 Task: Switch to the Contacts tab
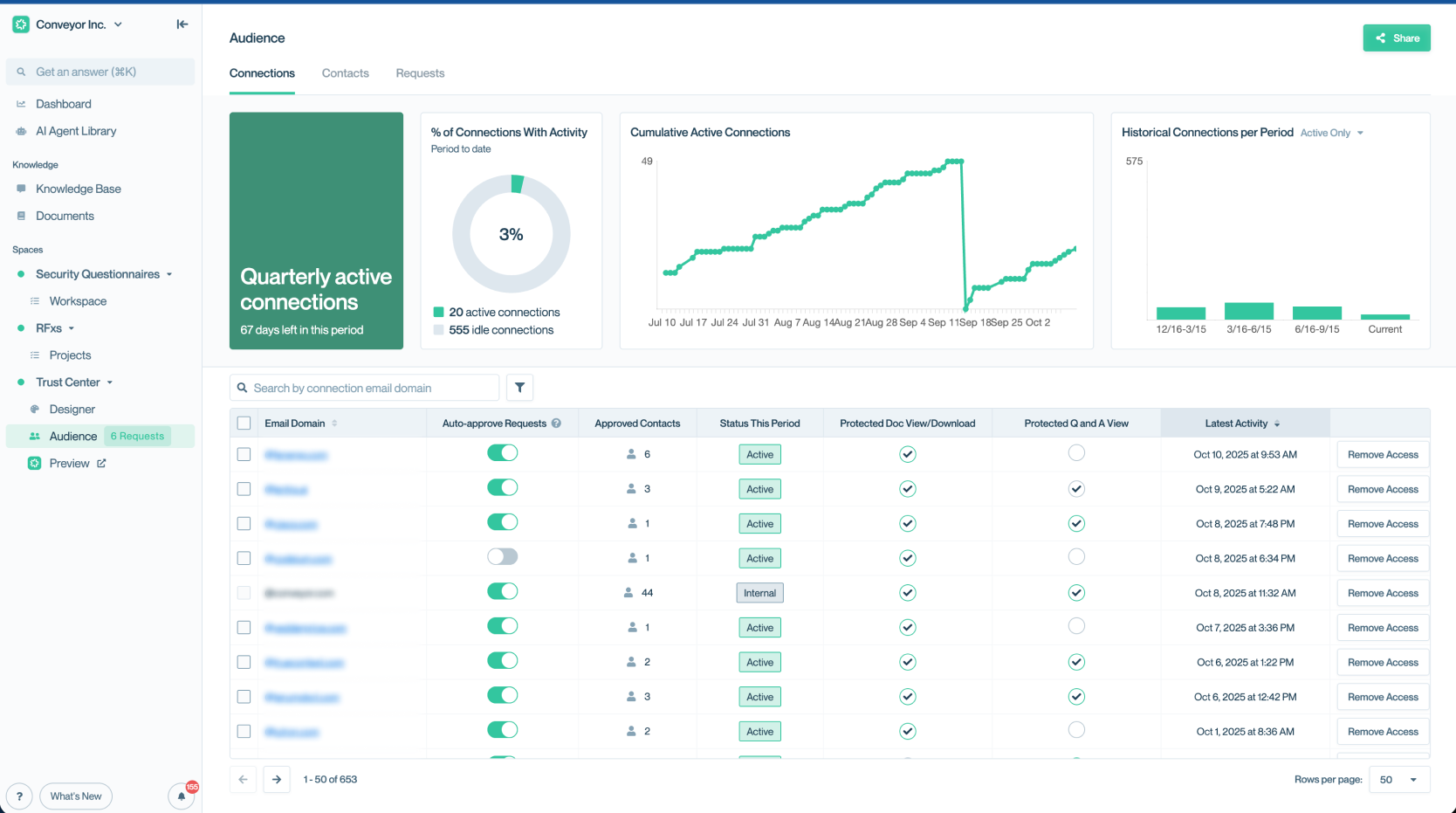pos(345,73)
